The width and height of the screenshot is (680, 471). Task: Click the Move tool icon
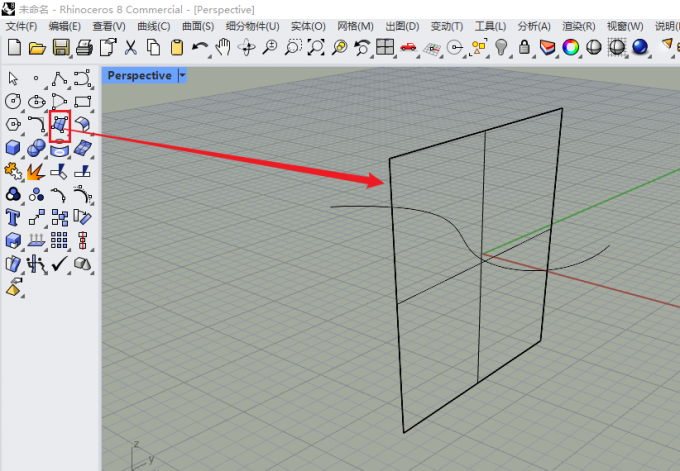point(36,217)
